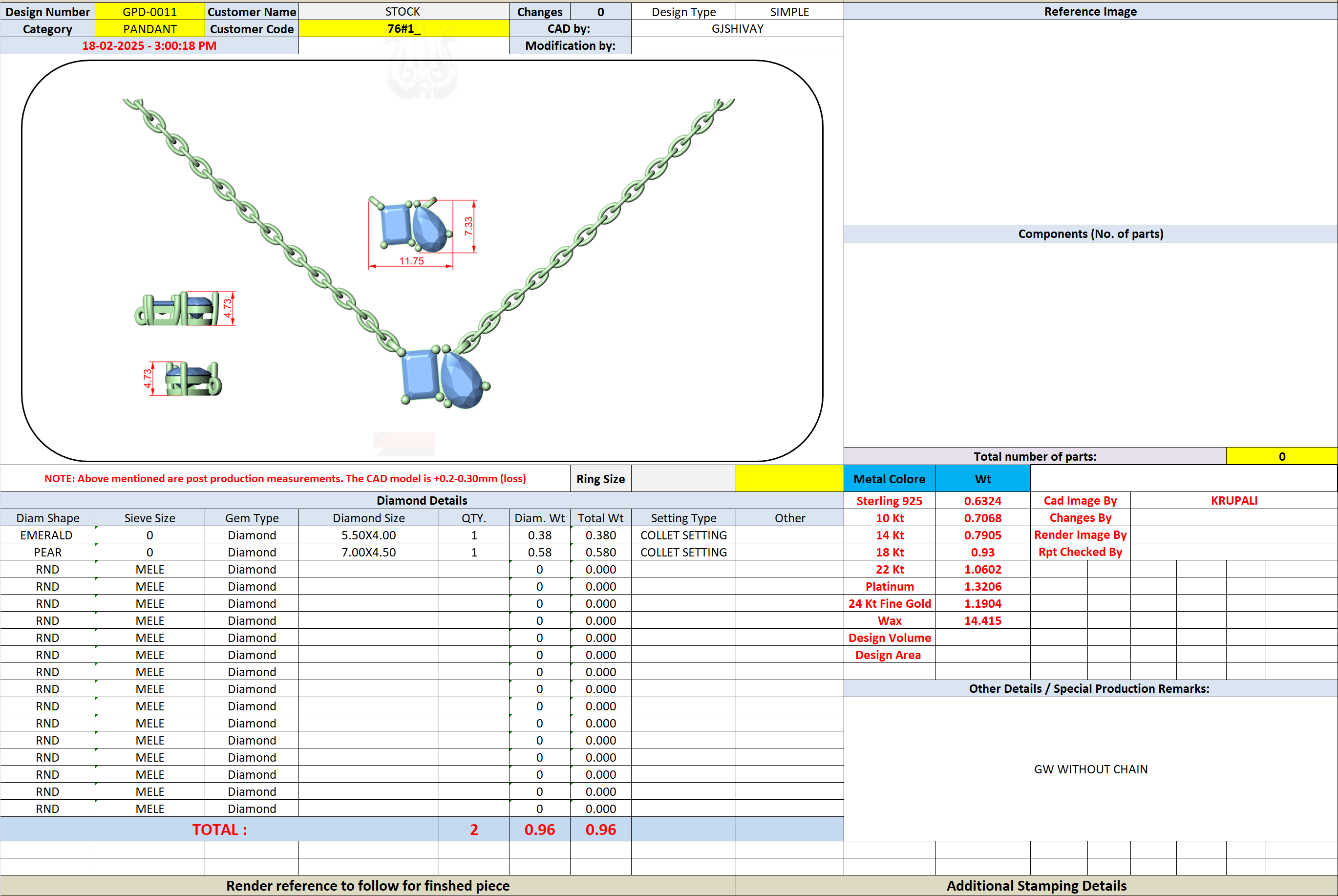This screenshot has height=896, width=1338.
Task: Click the Additional Stamping Details footer
Action: [x=1036, y=886]
